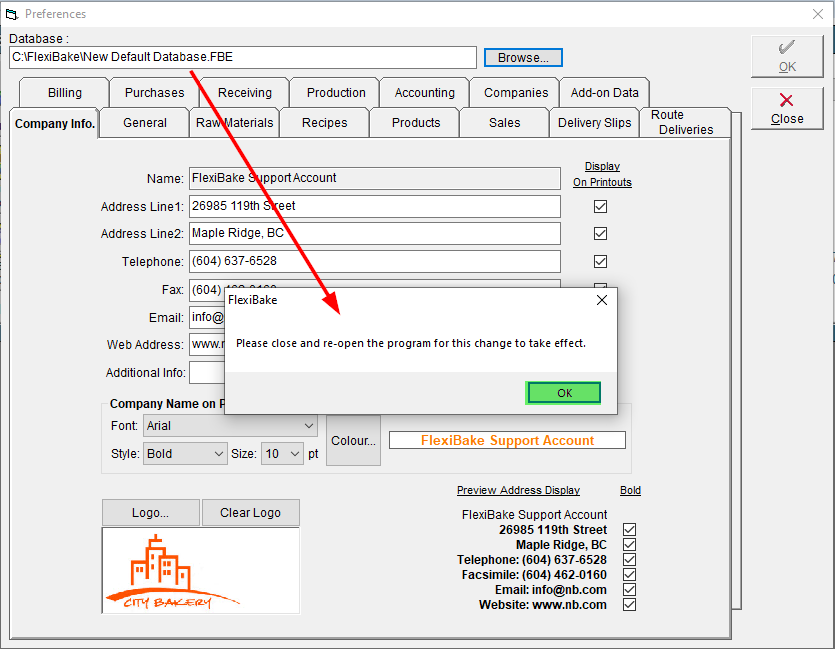The height and width of the screenshot is (649, 835).
Task: Switch to the Billing tab
Action: [x=64, y=93]
